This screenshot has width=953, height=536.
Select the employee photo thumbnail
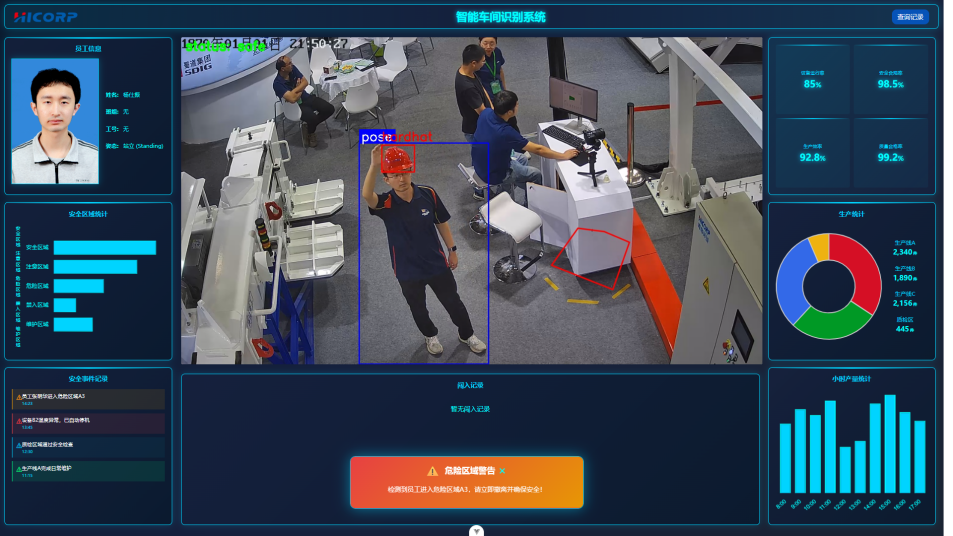click(x=55, y=121)
